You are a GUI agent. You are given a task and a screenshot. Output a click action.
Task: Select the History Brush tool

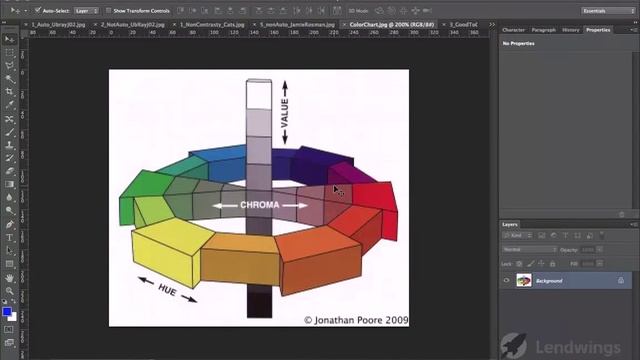[x=9, y=158]
